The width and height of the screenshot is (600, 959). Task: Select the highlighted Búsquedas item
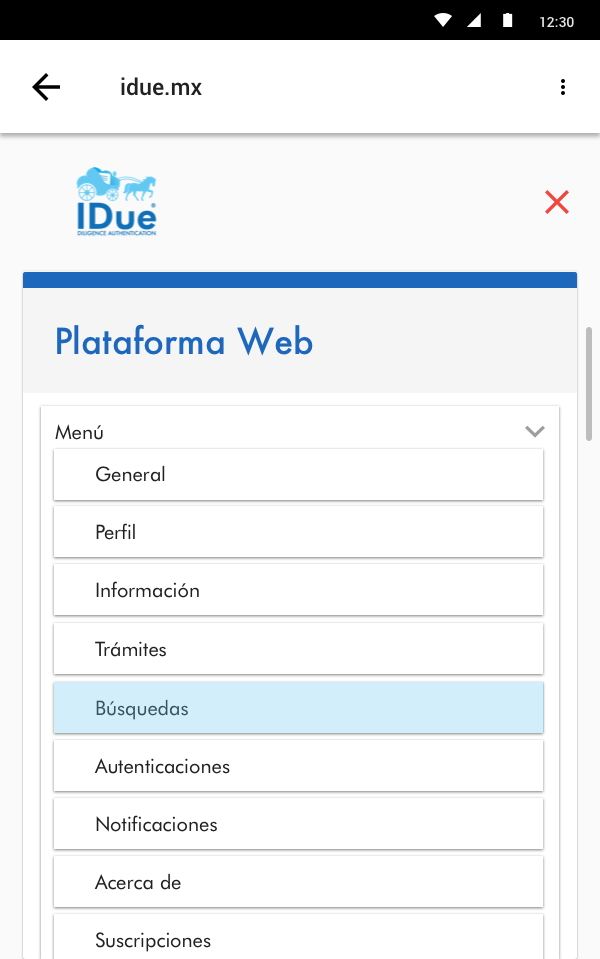(x=298, y=708)
